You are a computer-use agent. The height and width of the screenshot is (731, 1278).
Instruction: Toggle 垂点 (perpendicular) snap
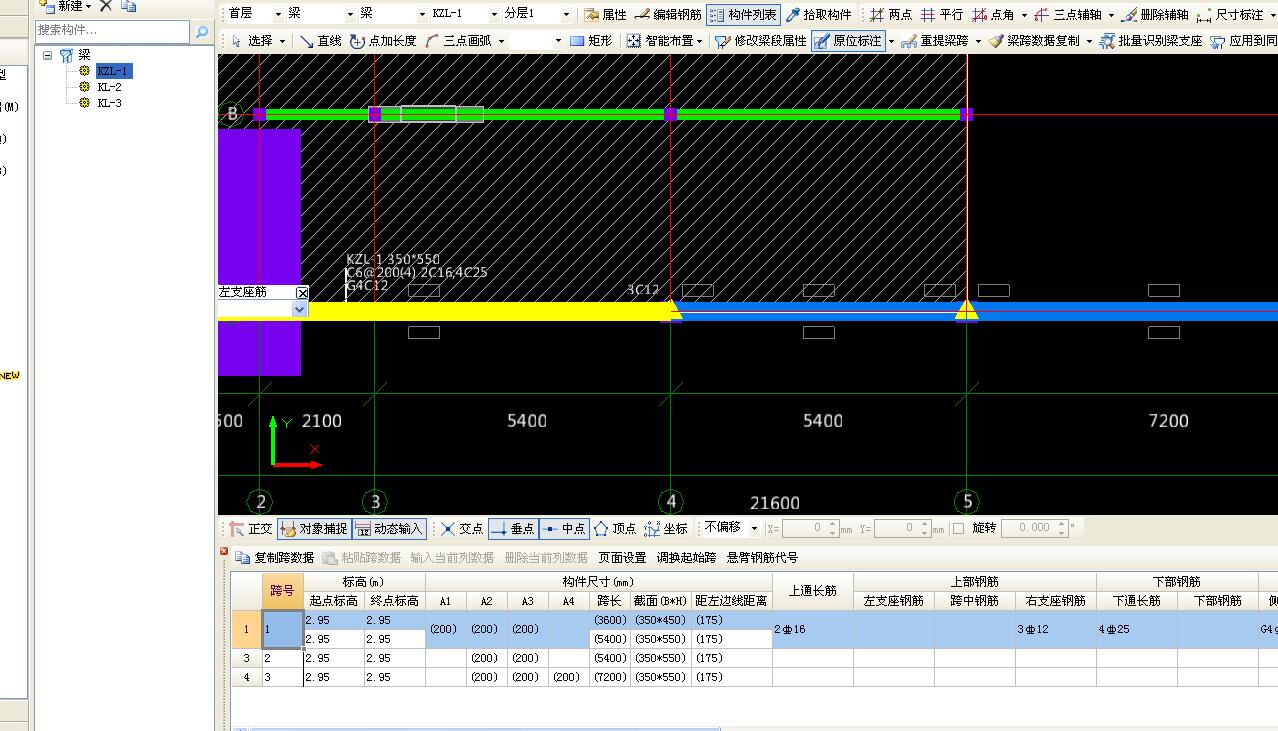(x=513, y=529)
